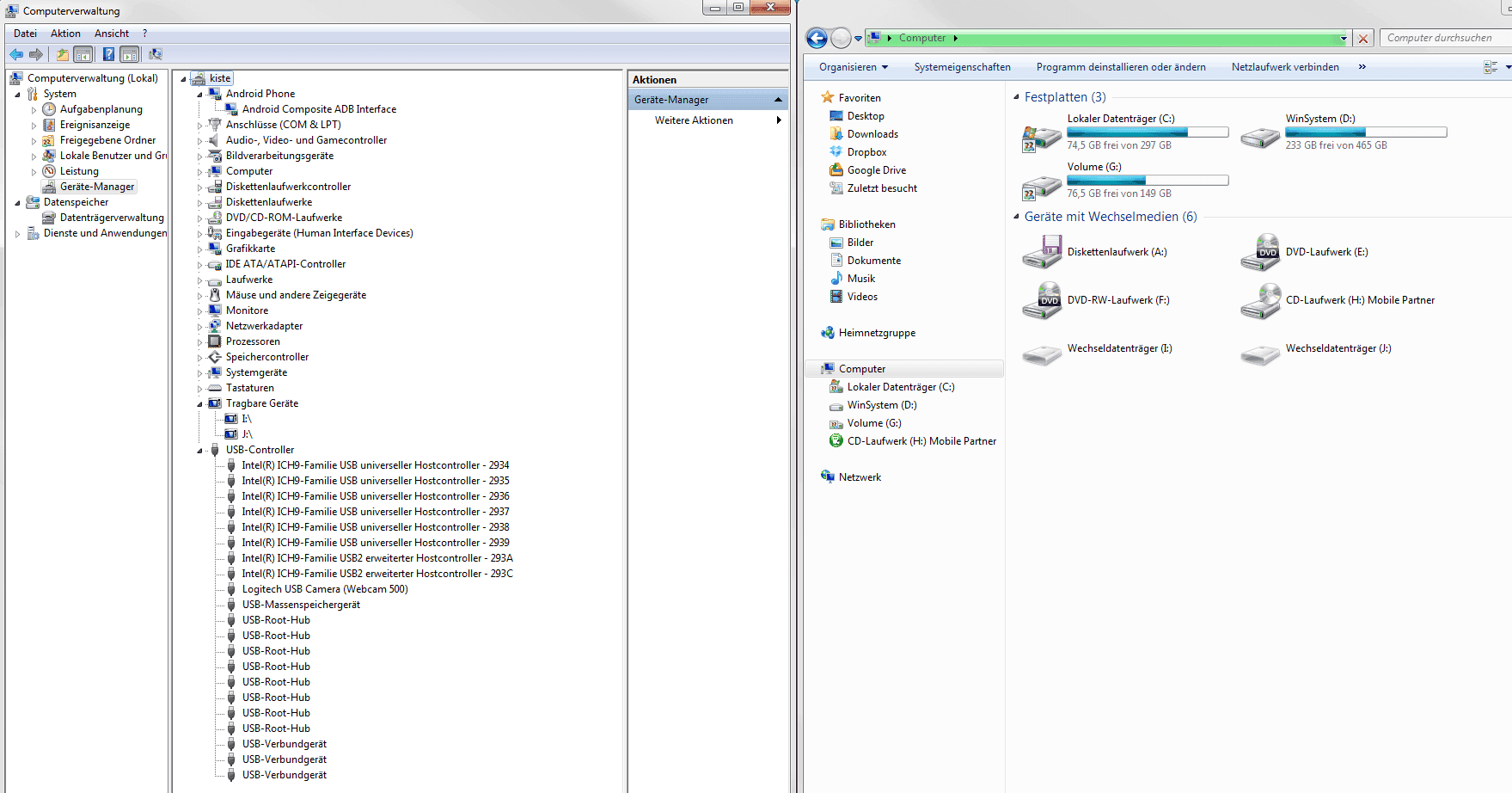Click the Audio-, Video- und Gamecontroller icon
The image size is (1512, 793).
(215, 140)
